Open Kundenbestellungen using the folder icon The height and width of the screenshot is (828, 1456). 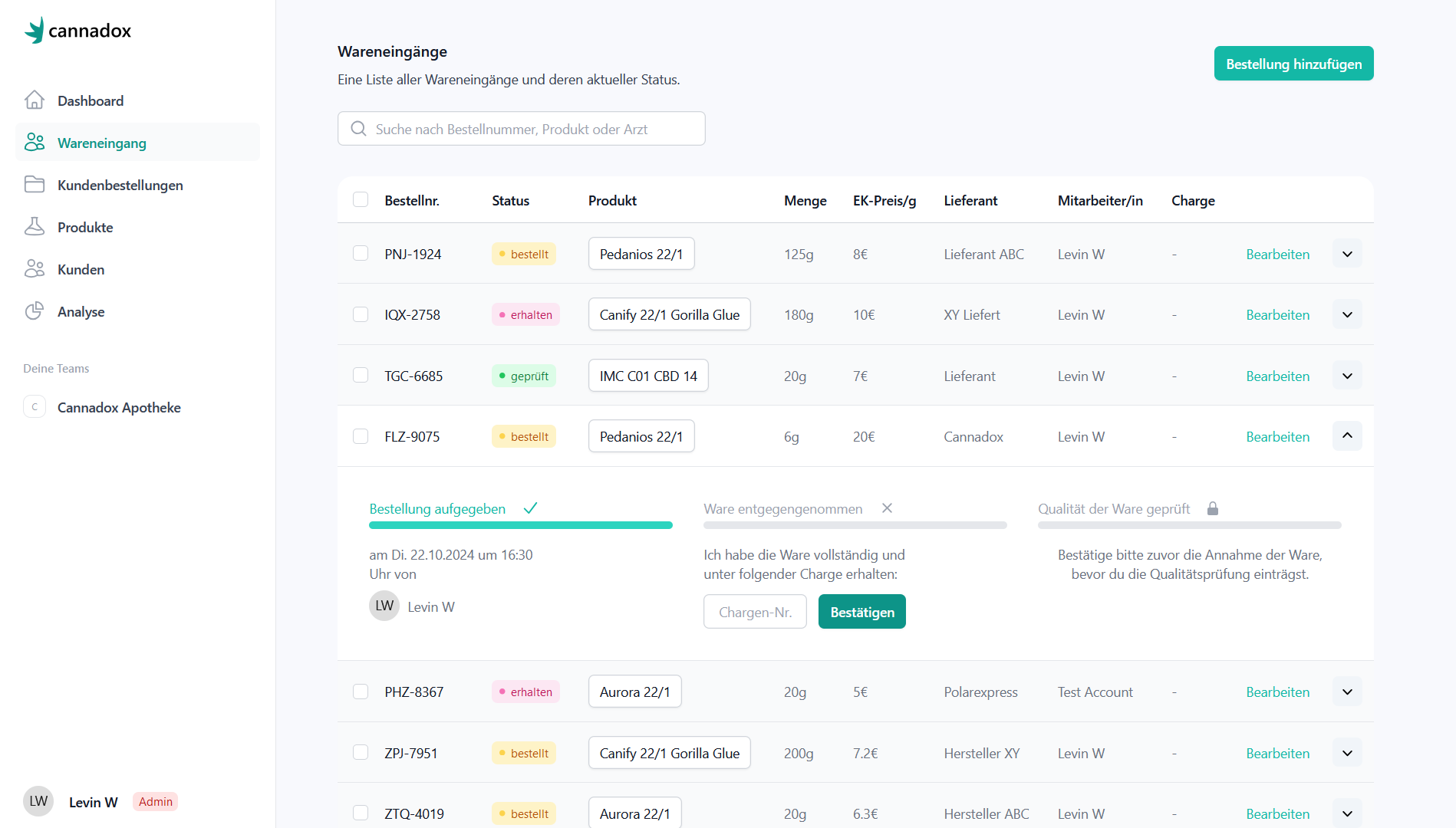(x=35, y=184)
